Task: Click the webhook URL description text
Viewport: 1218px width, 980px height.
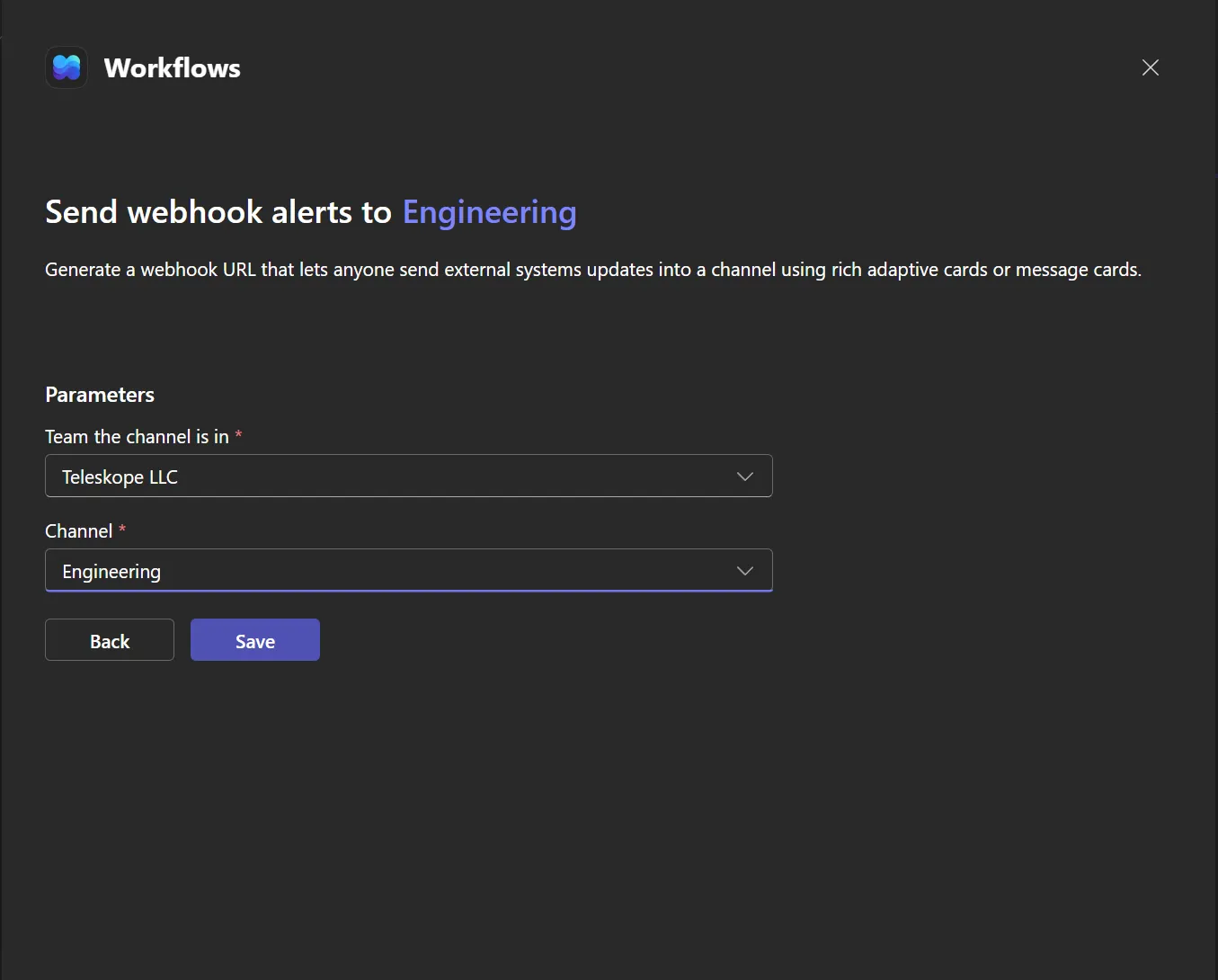Action: click(593, 270)
